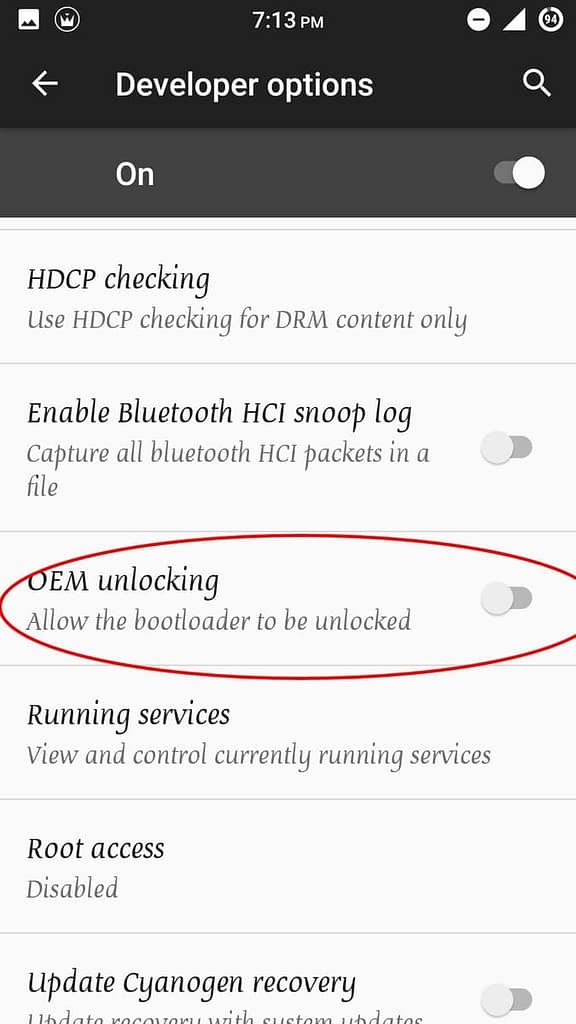
Task: Open Running services
Action: pos(288,733)
